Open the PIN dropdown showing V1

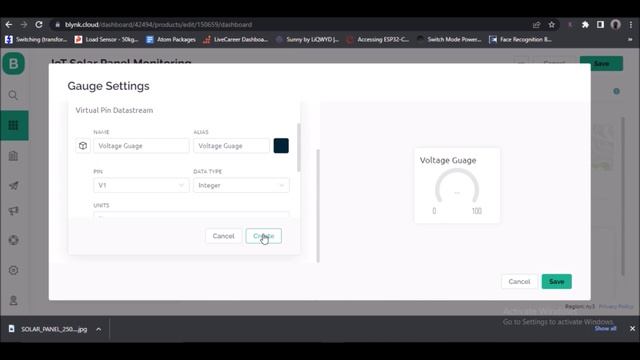(141, 185)
